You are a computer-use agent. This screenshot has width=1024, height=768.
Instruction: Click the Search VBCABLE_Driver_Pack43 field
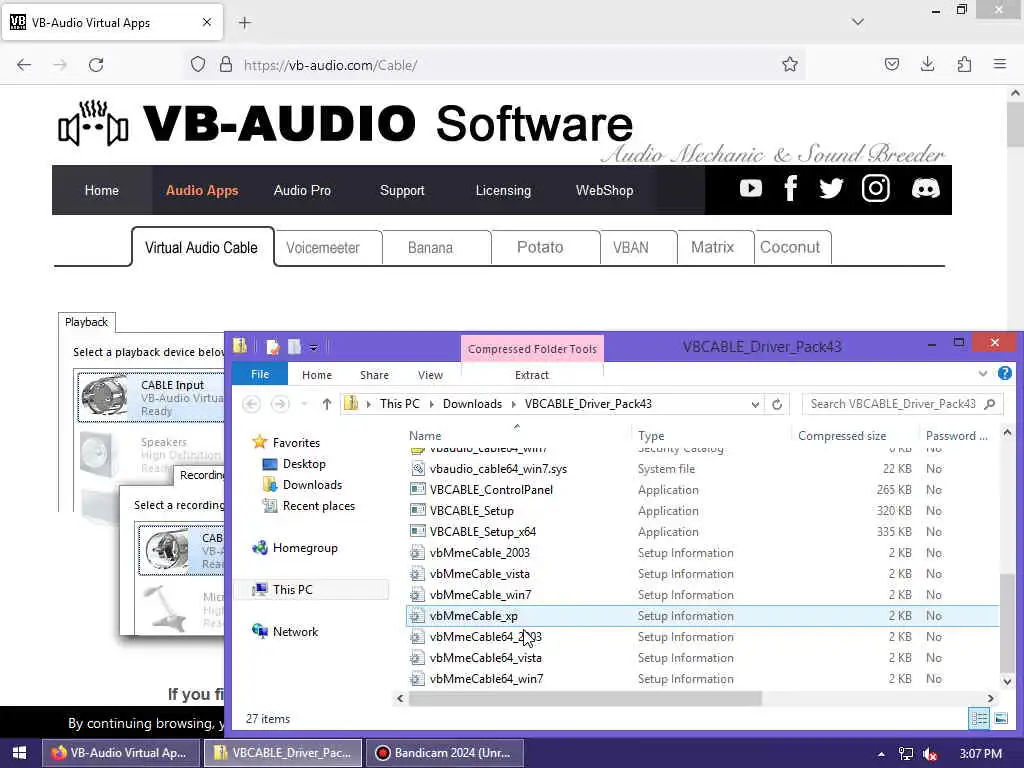pyautogui.click(x=902, y=404)
